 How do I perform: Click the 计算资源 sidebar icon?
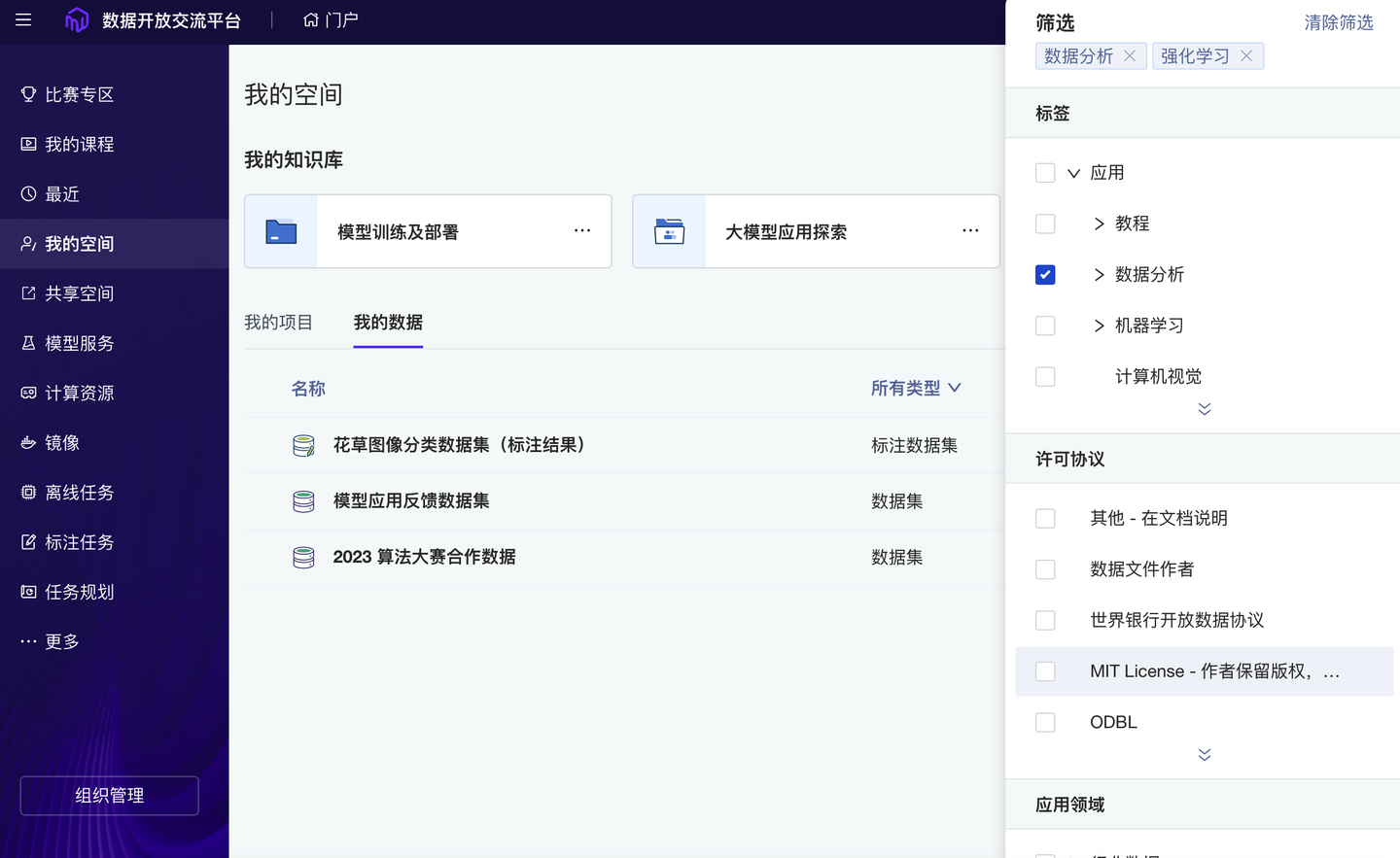[x=28, y=393]
